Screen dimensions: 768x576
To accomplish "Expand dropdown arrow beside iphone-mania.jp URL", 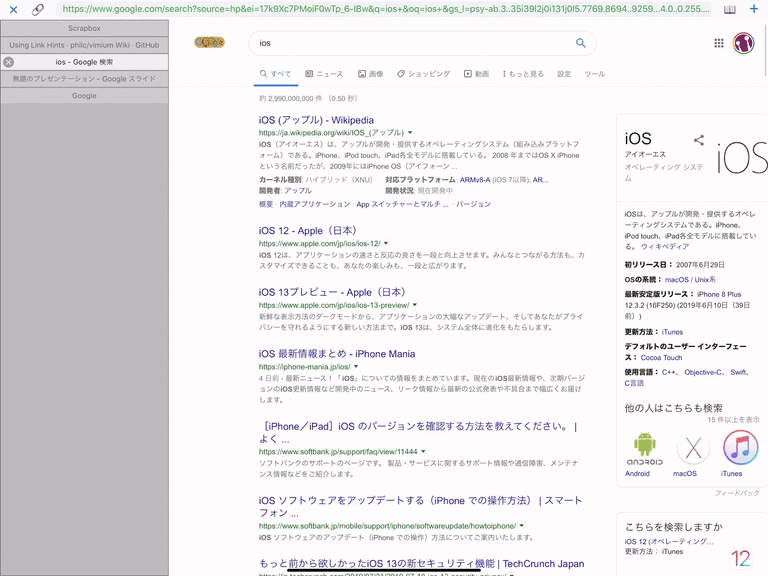I will (356, 367).
